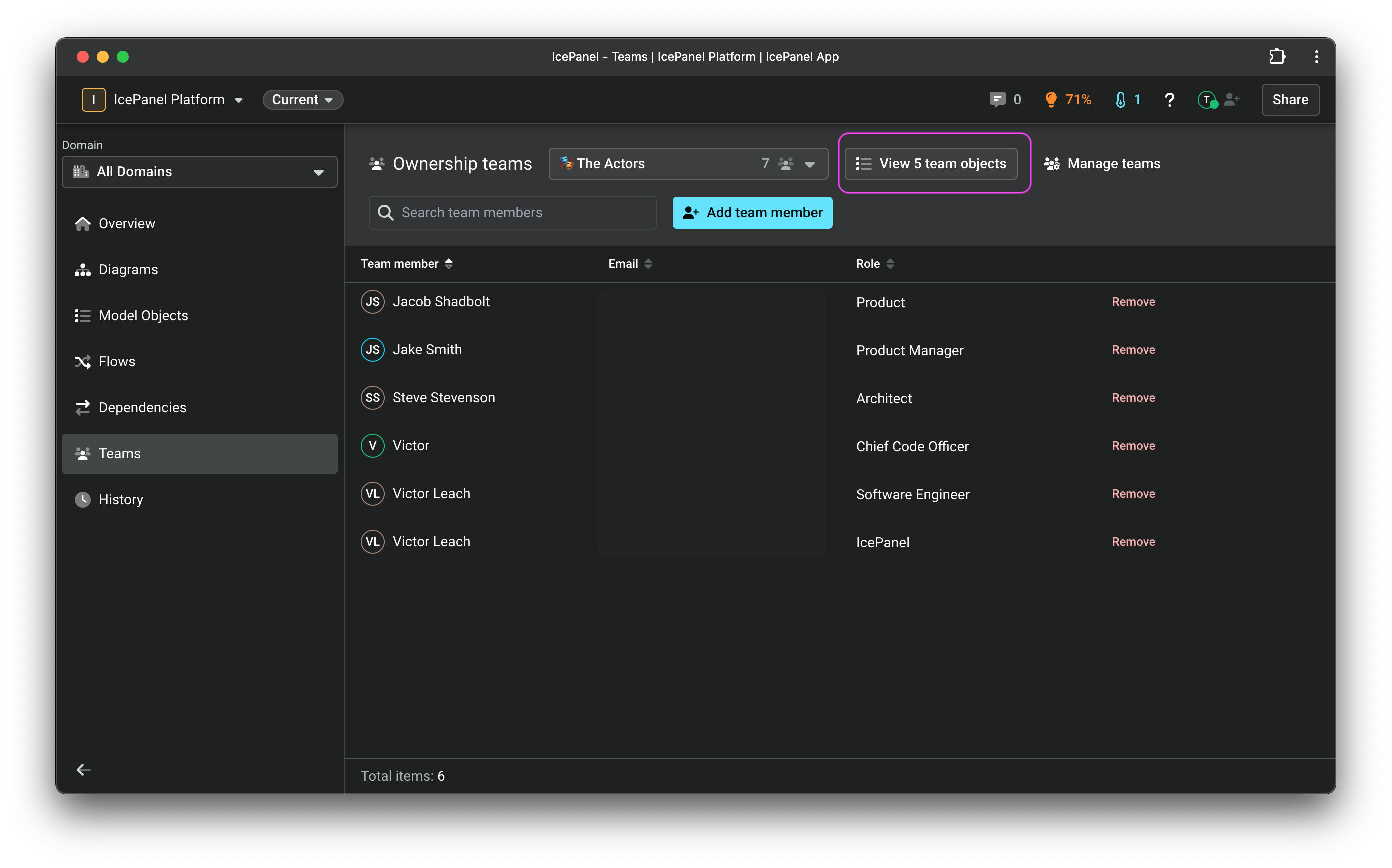This screenshot has width=1392, height=868.
Task: Click the thermometer health icon
Action: click(1120, 100)
